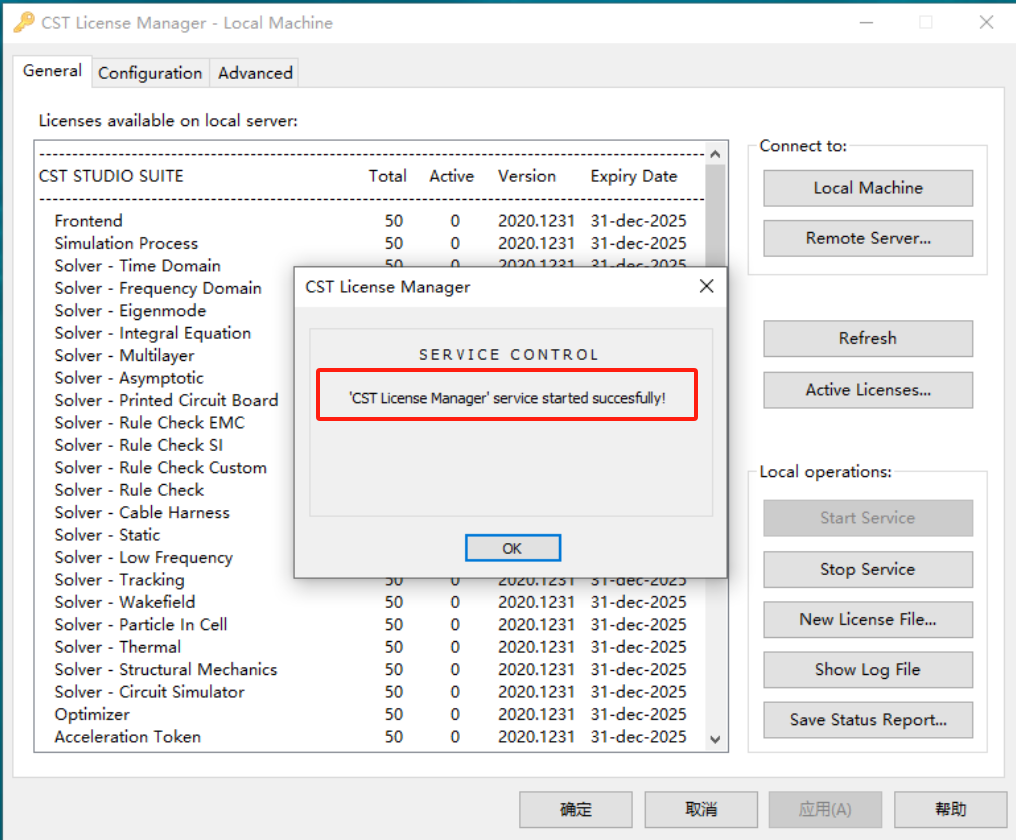Select Solver - Structural Mechanics row

tap(370, 670)
